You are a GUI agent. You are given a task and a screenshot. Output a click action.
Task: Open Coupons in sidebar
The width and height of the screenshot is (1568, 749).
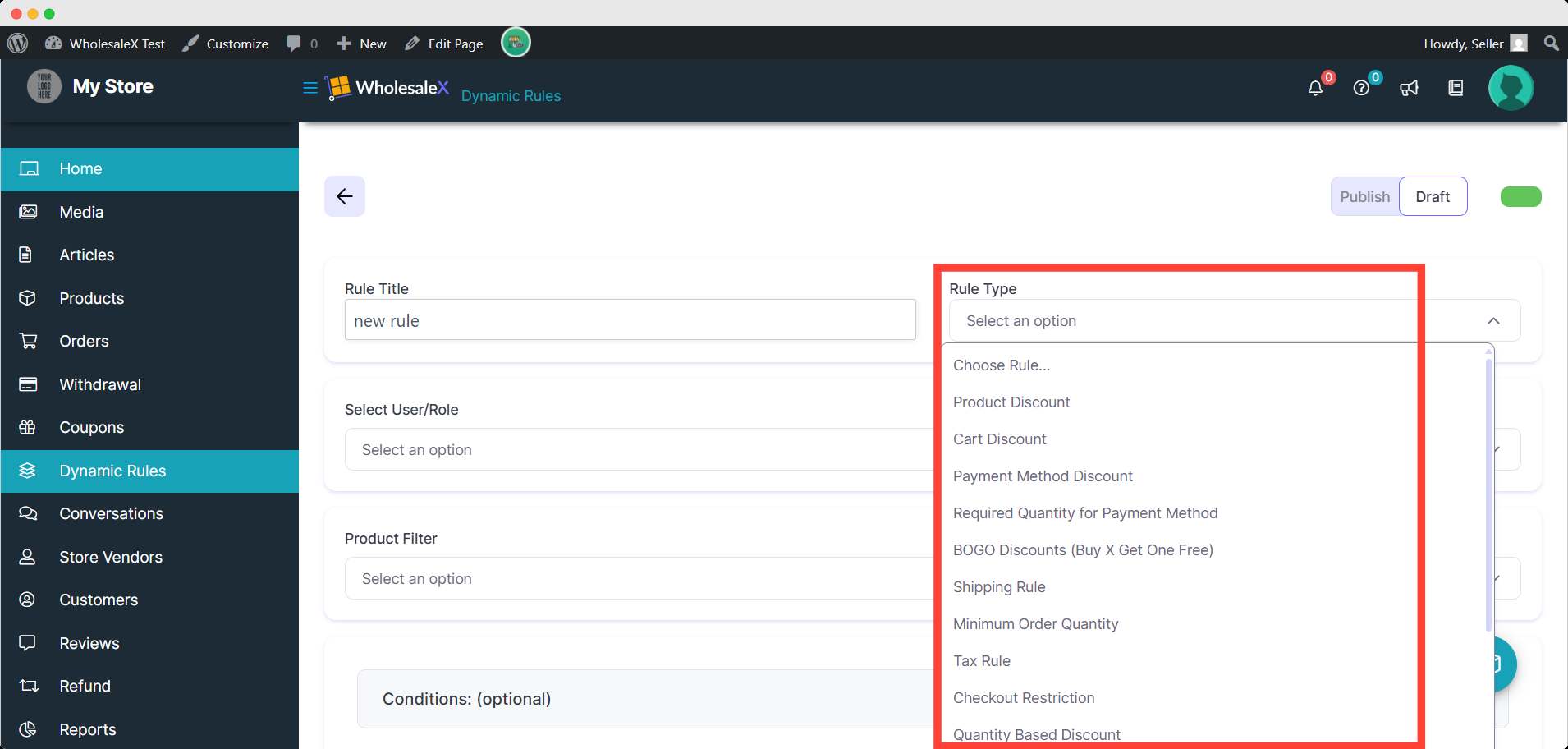[x=149, y=428]
